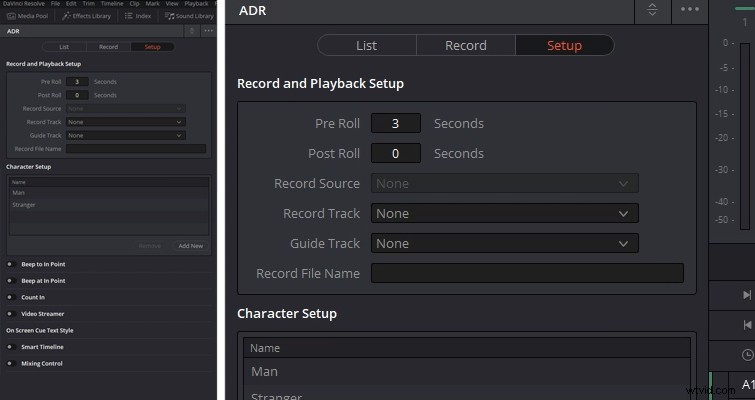755x400 pixels.
Task: Click Record File Name field in enlarged panel
Action: click(527, 273)
